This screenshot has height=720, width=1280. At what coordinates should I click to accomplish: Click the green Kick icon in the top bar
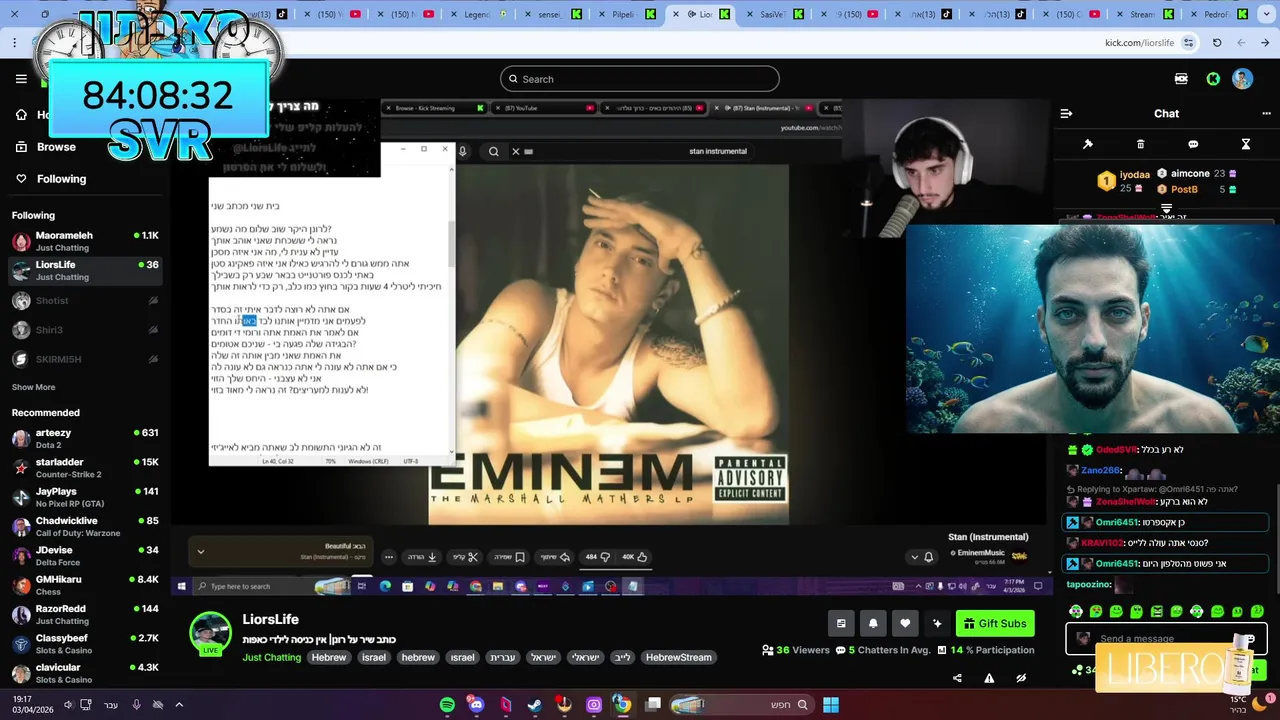(1213, 79)
